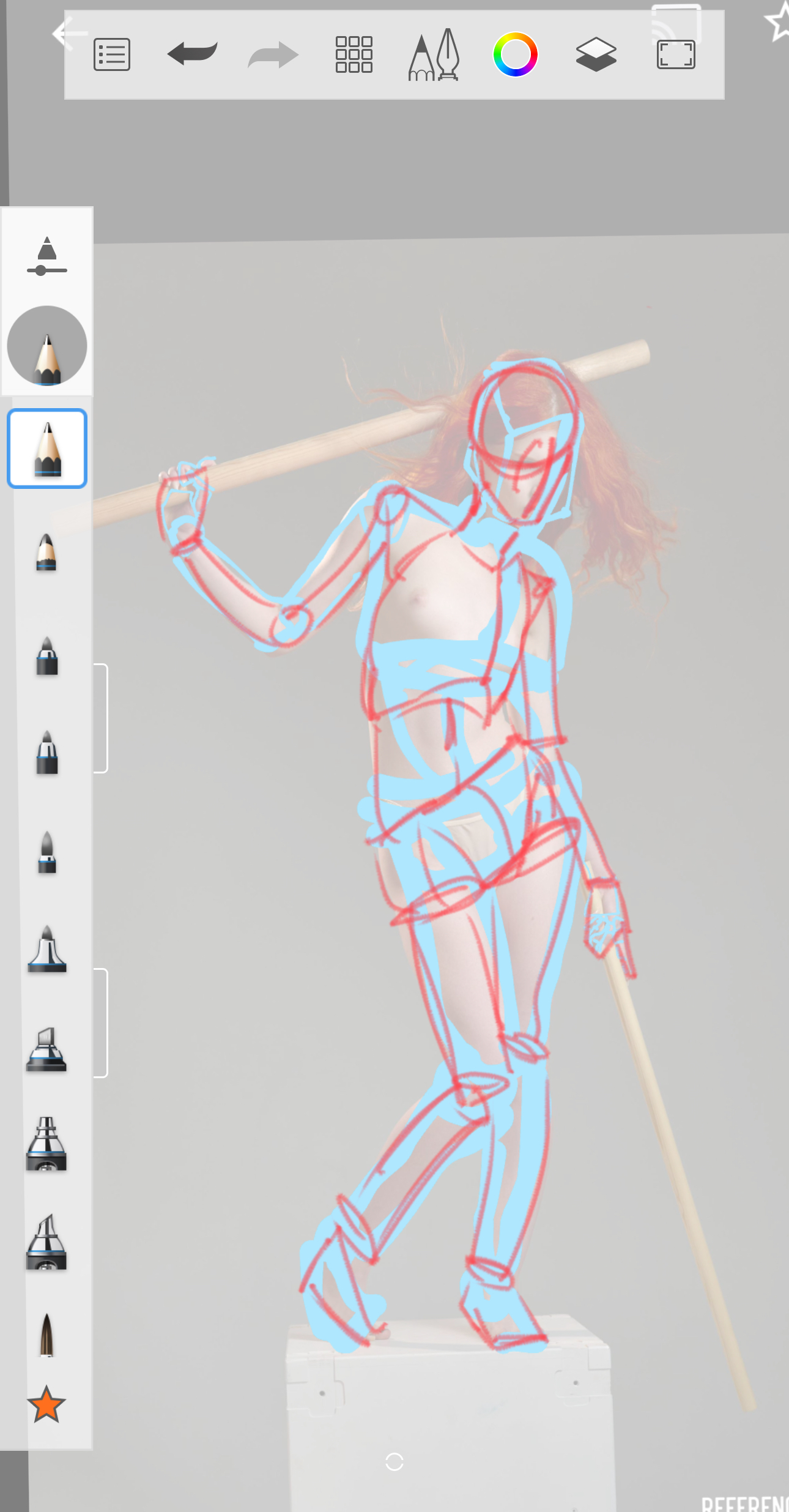Select the chisel-tip marker brush
The image size is (789, 1512).
point(46,1049)
